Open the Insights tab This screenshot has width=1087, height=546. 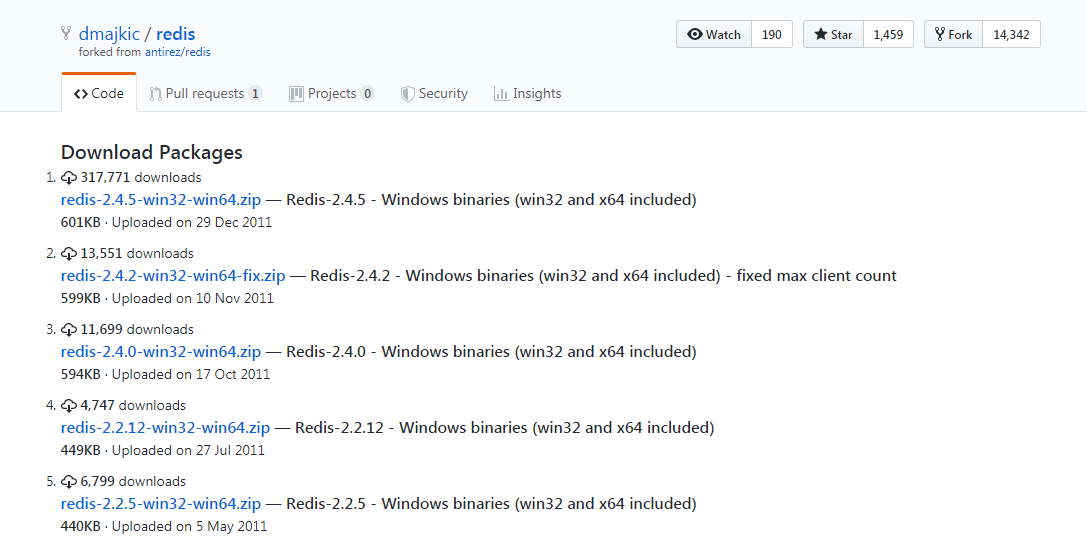pos(528,94)
